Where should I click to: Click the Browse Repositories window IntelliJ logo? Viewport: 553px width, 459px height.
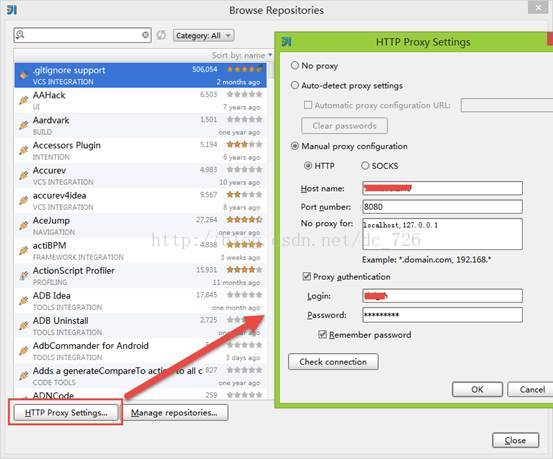12,10
